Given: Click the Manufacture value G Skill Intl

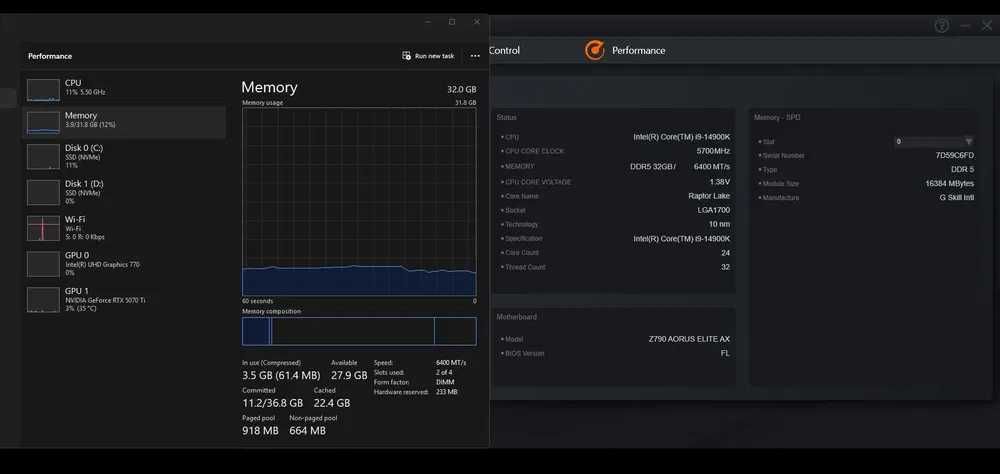Looking at the screenshot, I should 957,197.
